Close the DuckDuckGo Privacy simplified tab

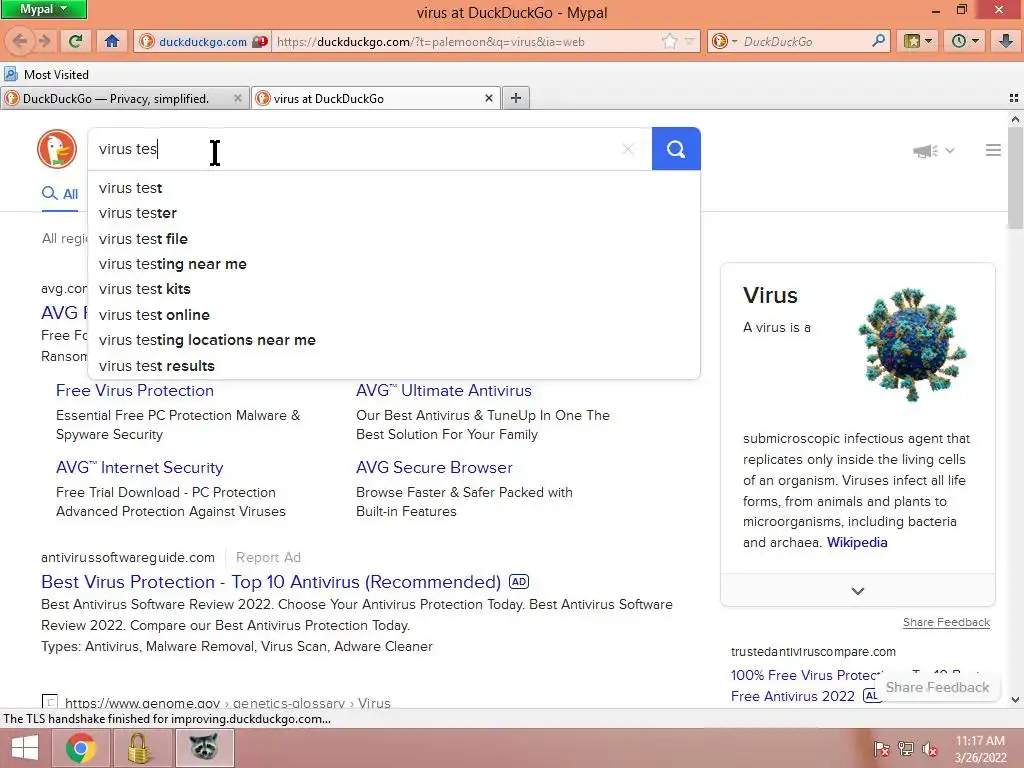[238, 98]
